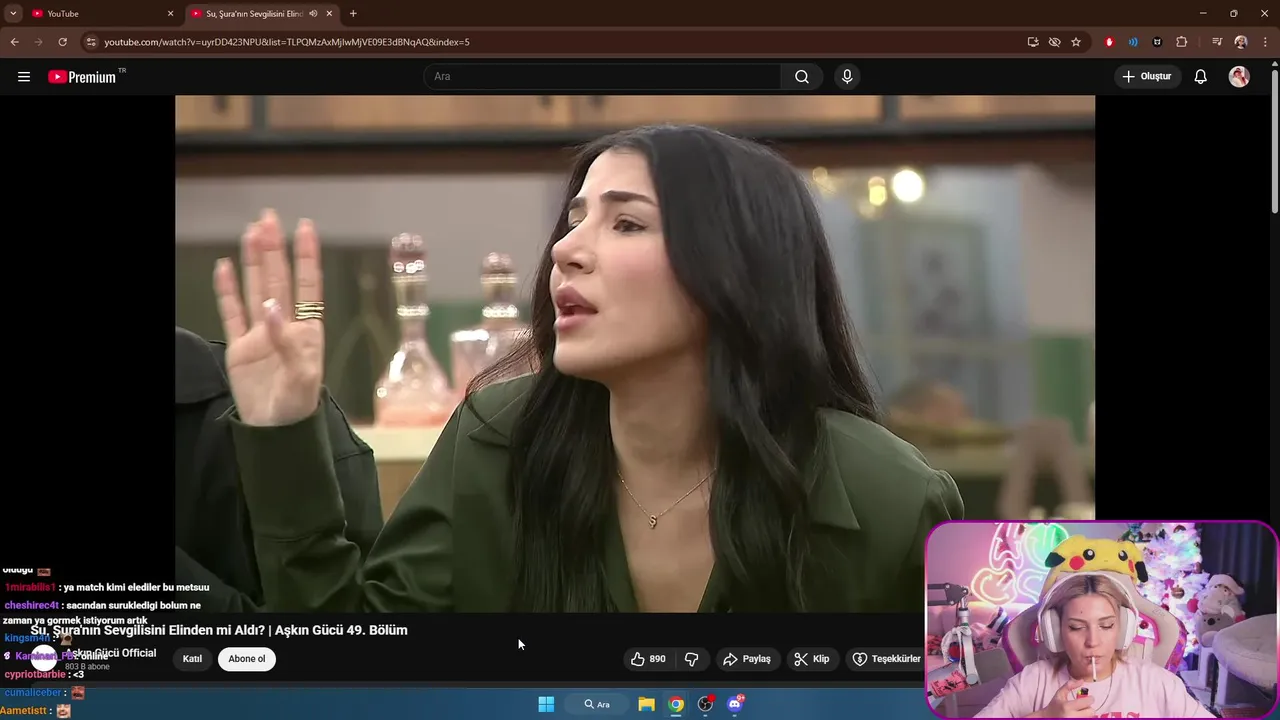The image size is (1280, 720).
Task: Click the chat username Aametistt
Action: coord(24,711)
